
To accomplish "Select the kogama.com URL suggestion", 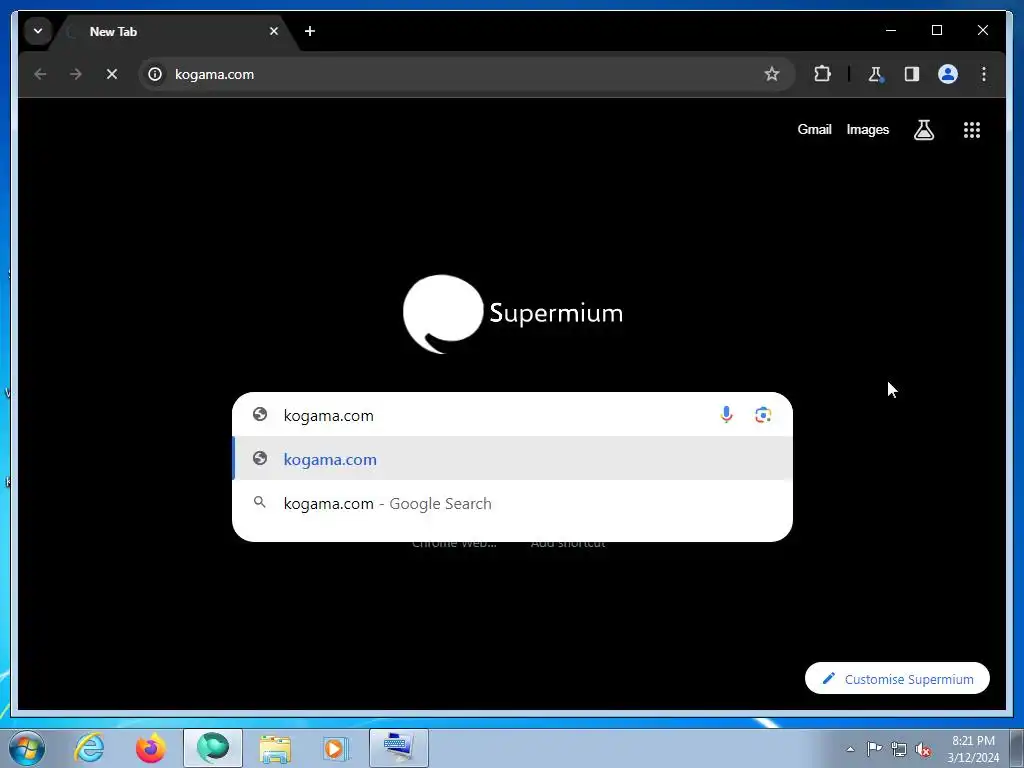I will point(513,459).
